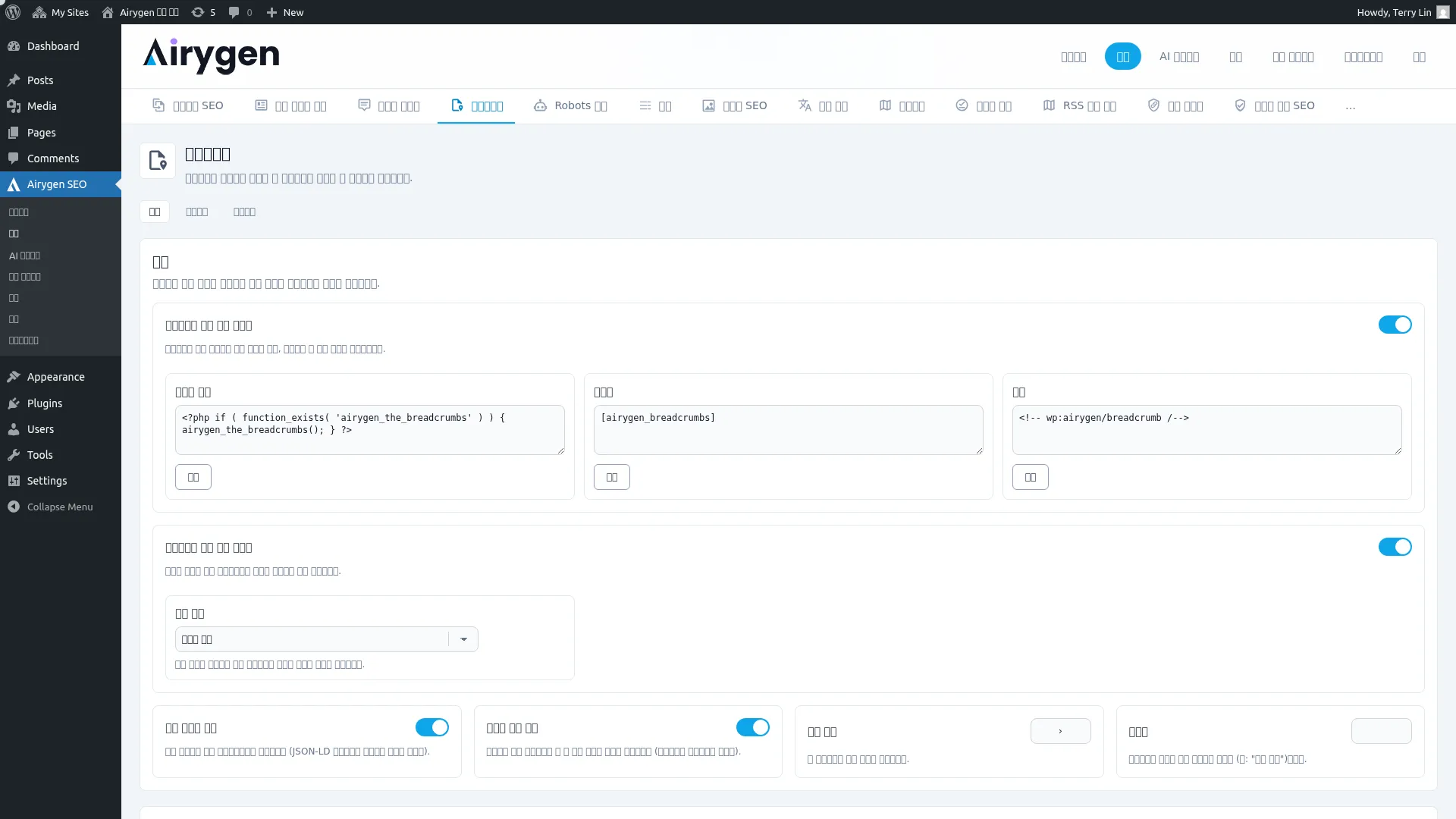
Task: Click the Dashboard gauge icon in sidebar
Action: coord(14,46)
